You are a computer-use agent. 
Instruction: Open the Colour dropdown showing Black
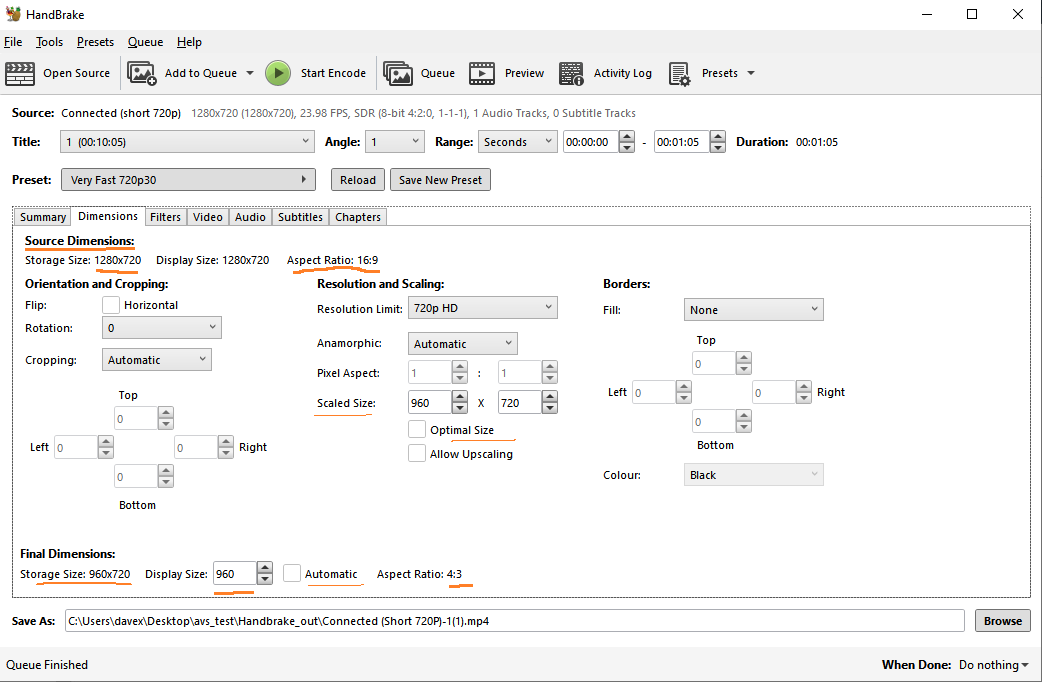pyautogui.click(x=754, y=475)
